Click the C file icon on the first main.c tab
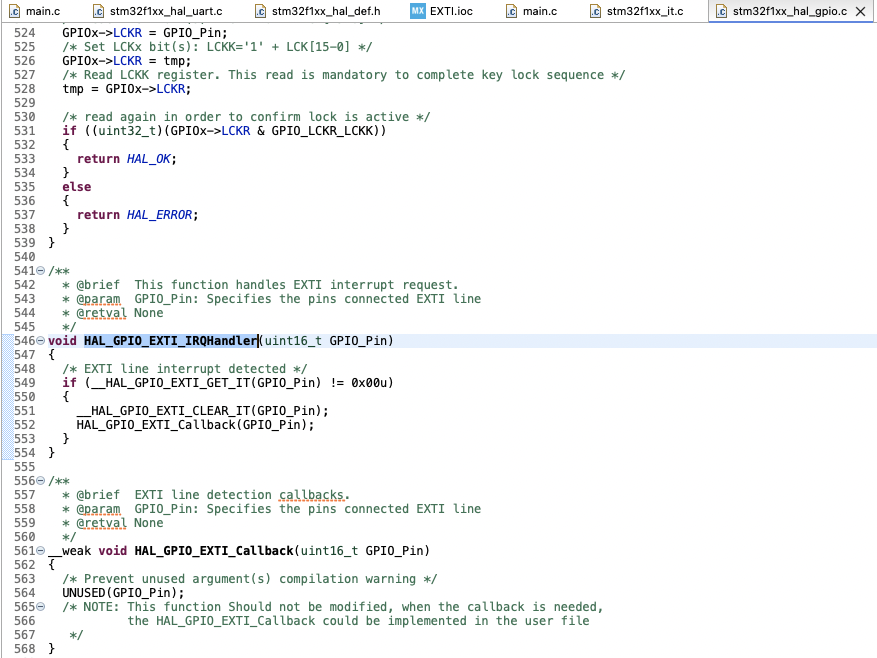The height and width of the screenshot is (658, 877). (16, 10)
